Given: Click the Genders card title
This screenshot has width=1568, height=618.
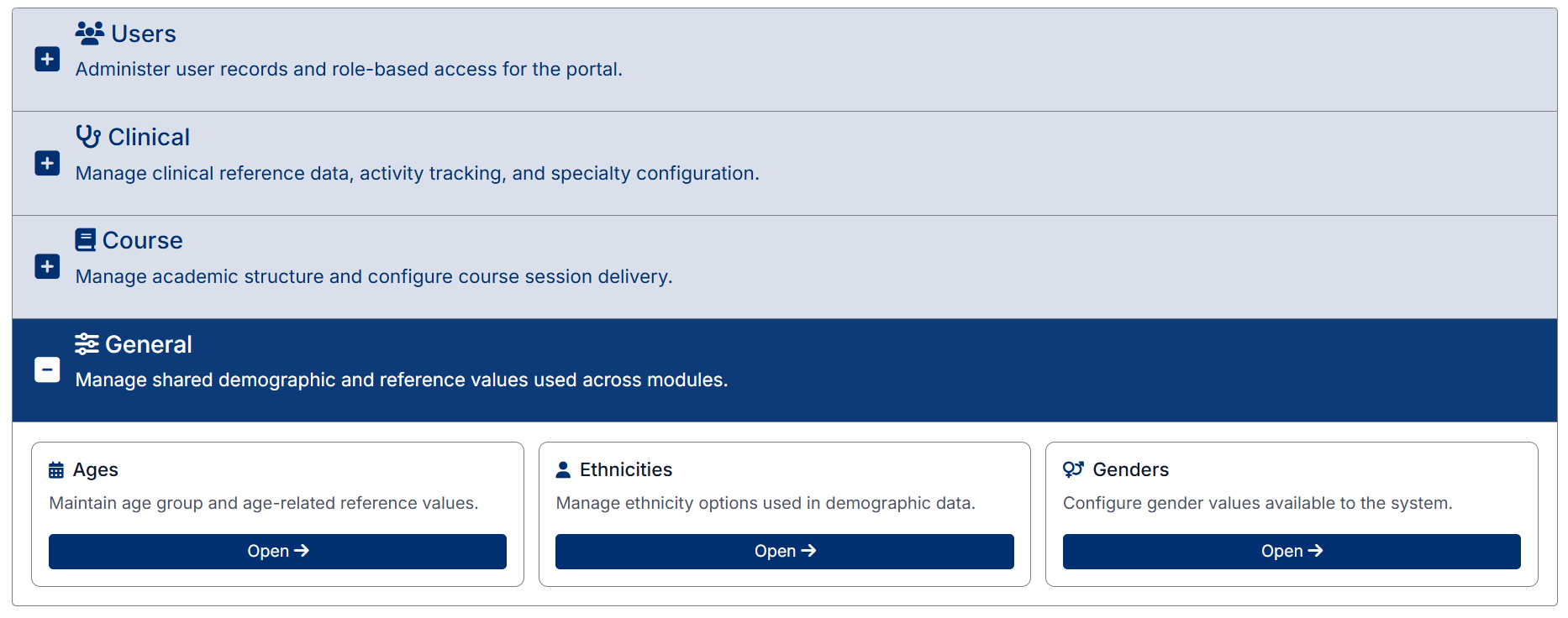Looking at the screenshot, I should 1130,470.
